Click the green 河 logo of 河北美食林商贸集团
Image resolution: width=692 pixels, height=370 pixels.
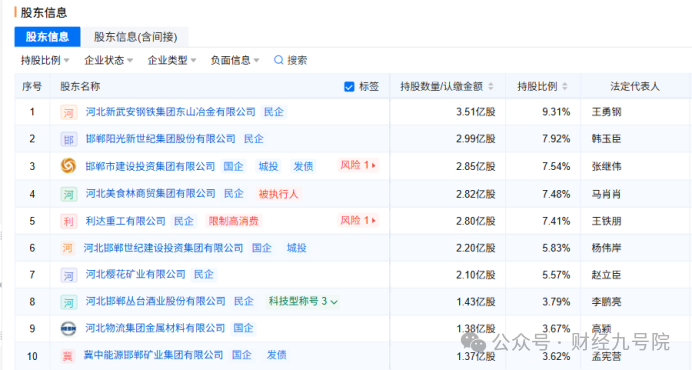68,194
